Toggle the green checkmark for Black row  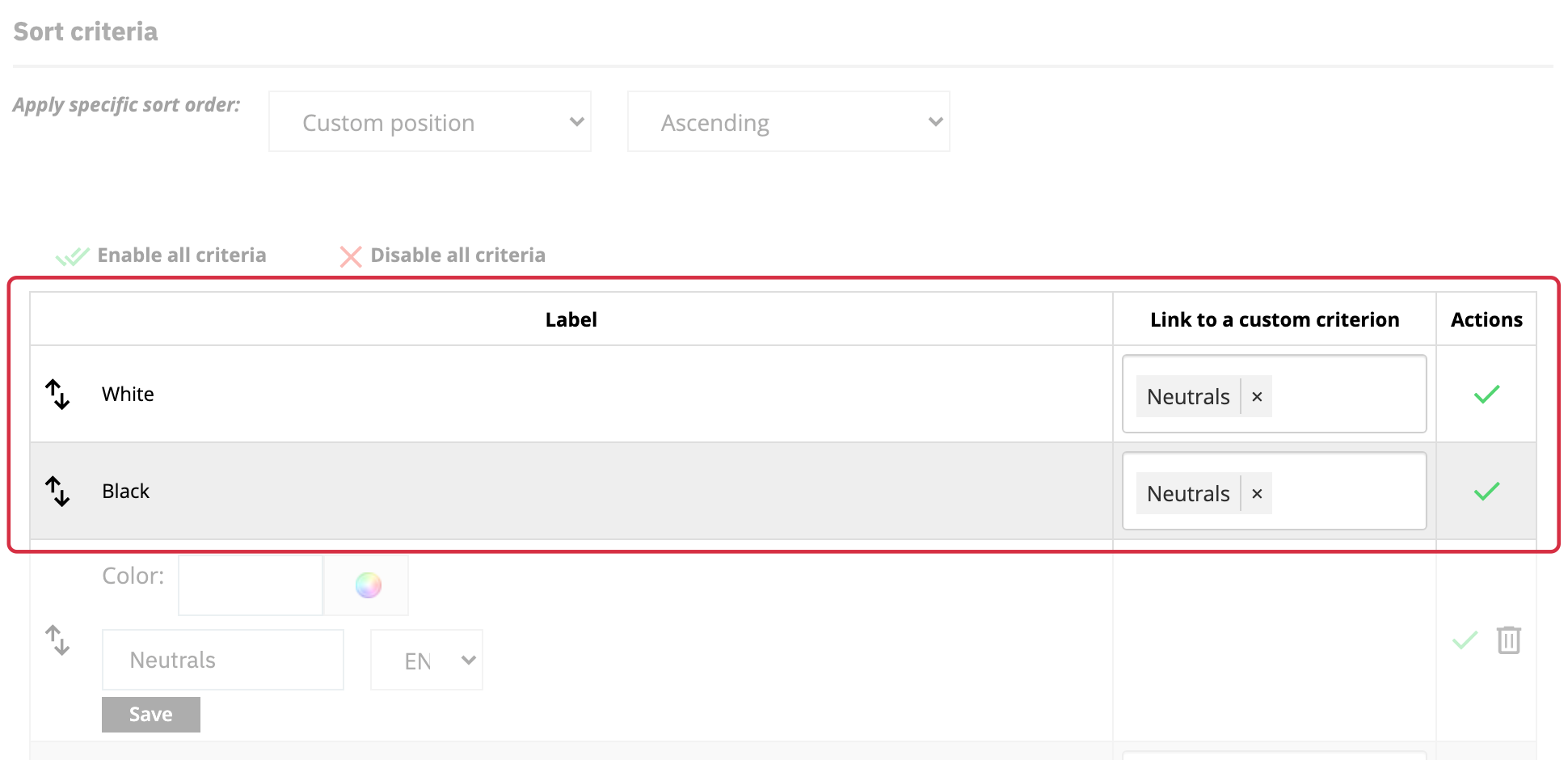coord(1486,492)
